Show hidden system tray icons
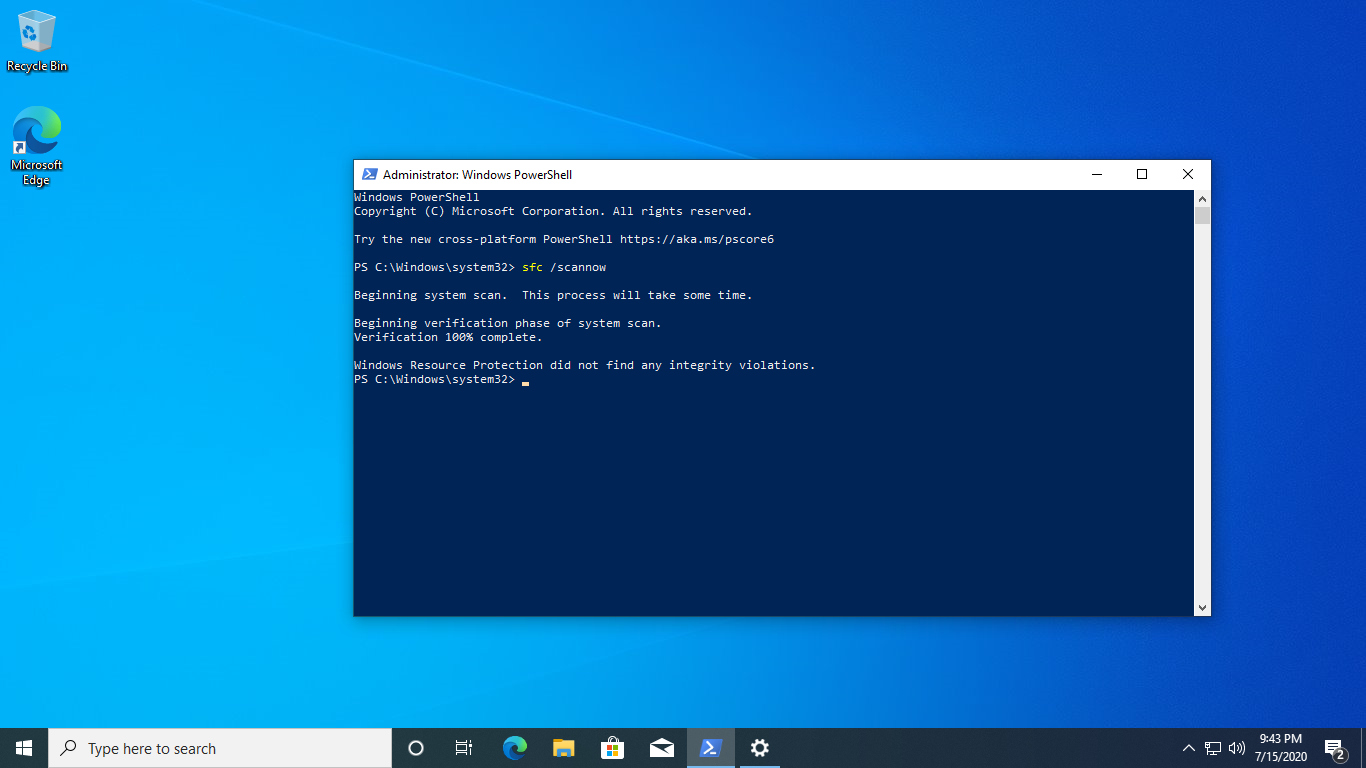Screen dimensions: 1366x768 [1189, 748]
